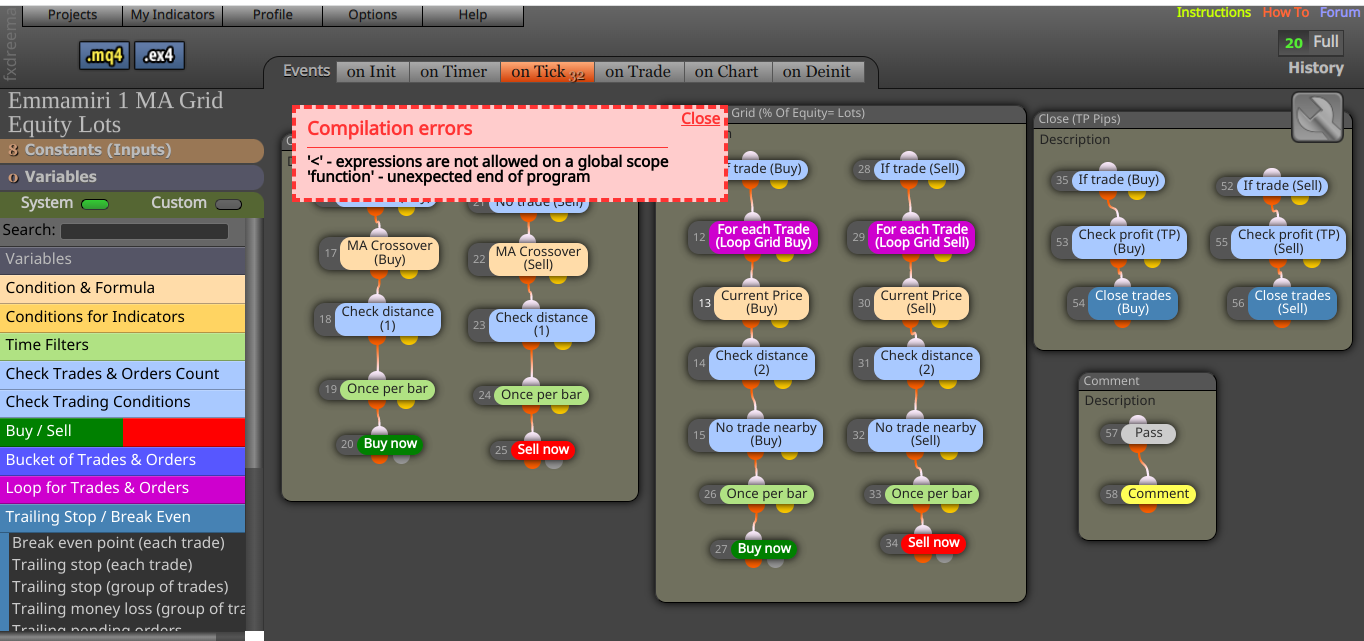Open the Instructions link
Screen dimensions: 1364x641
1213,13
